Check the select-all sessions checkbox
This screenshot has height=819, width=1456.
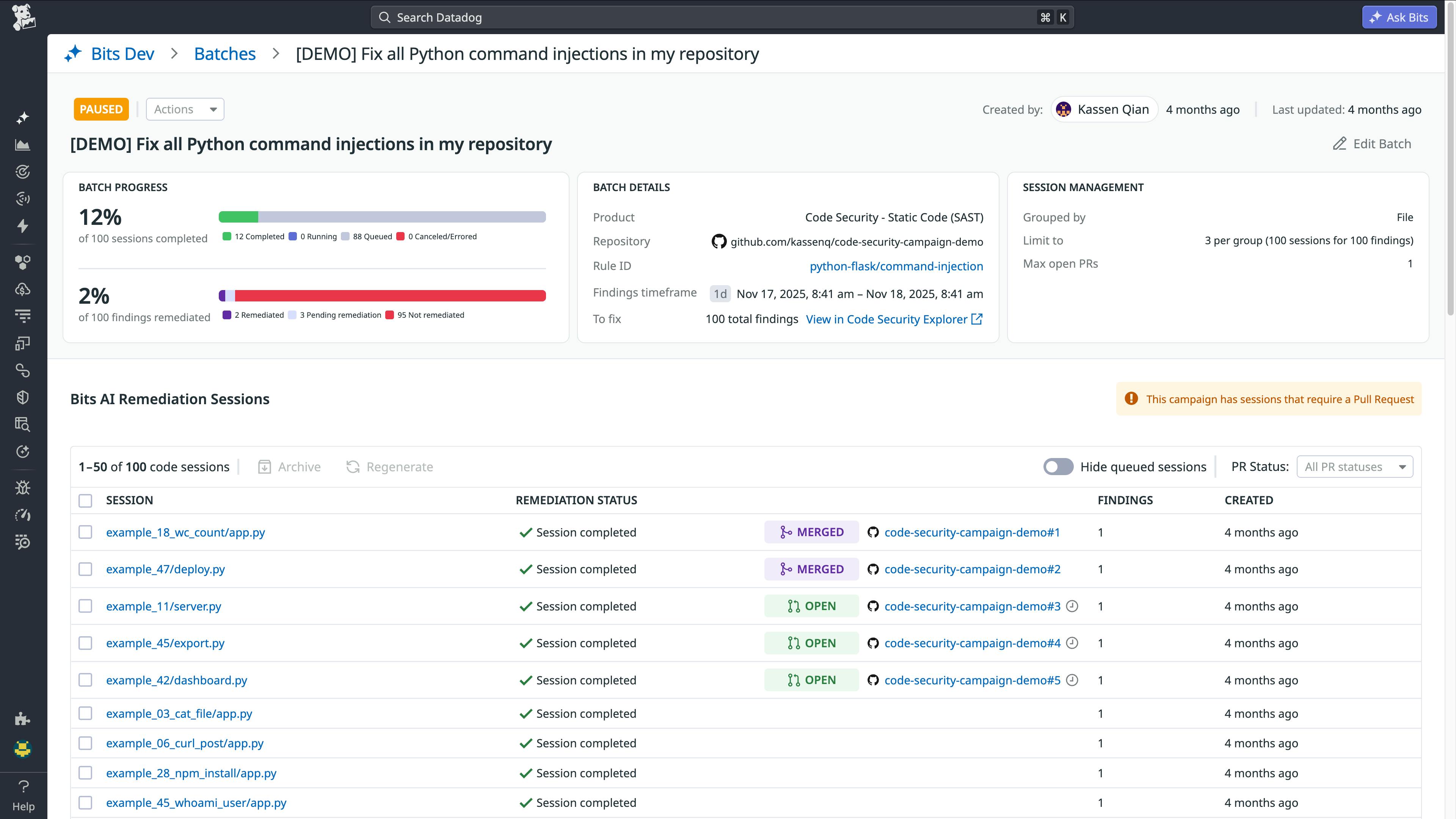pos(85,500)
